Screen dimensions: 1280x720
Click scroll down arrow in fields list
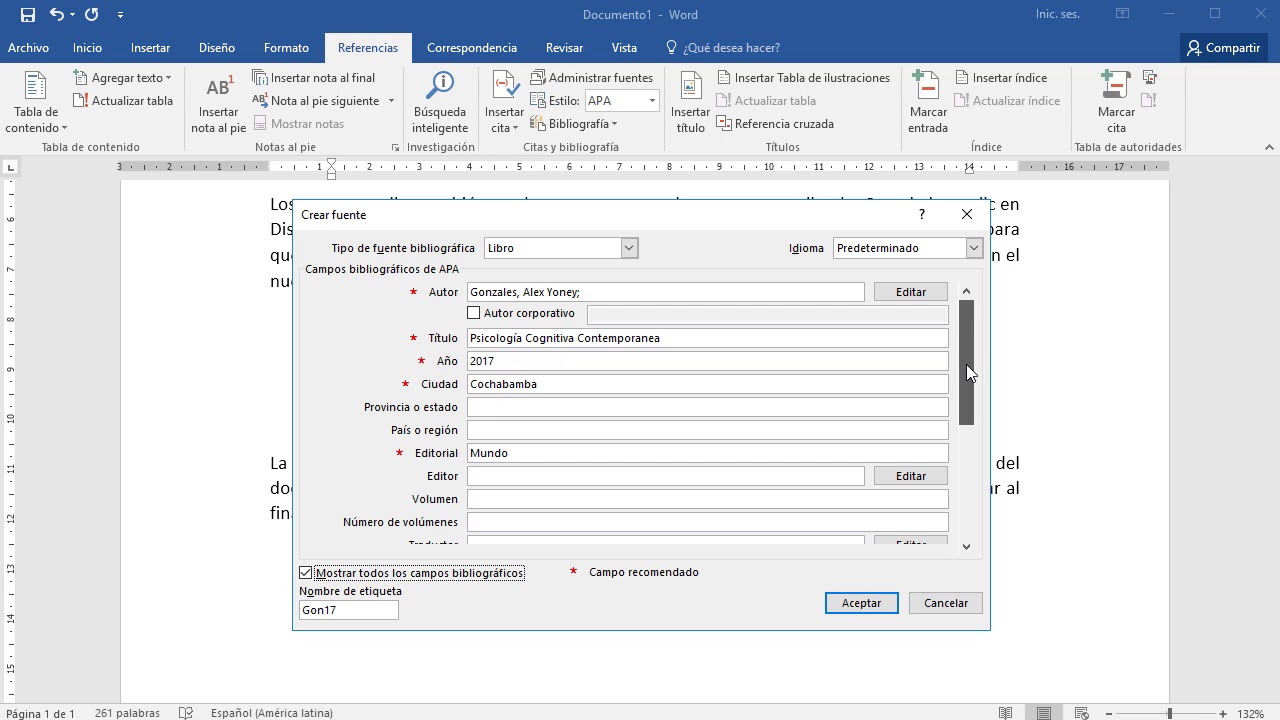[x=966, y=546]
